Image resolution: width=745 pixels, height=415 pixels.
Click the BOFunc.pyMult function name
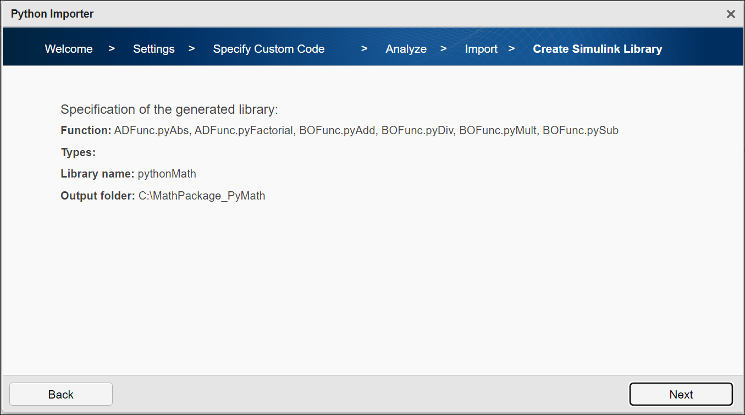coord(497,131)
